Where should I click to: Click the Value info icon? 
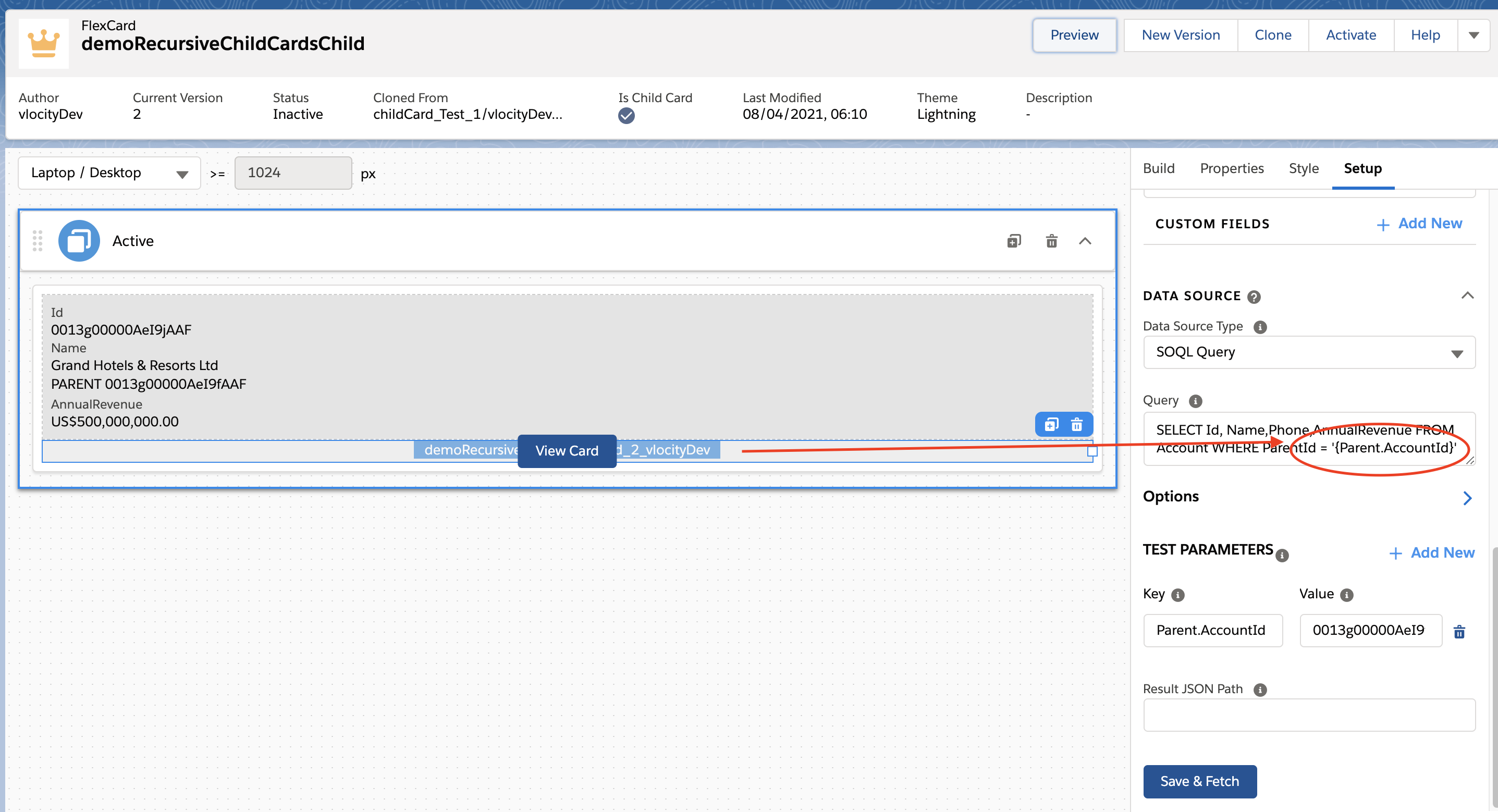(1346, 595)
